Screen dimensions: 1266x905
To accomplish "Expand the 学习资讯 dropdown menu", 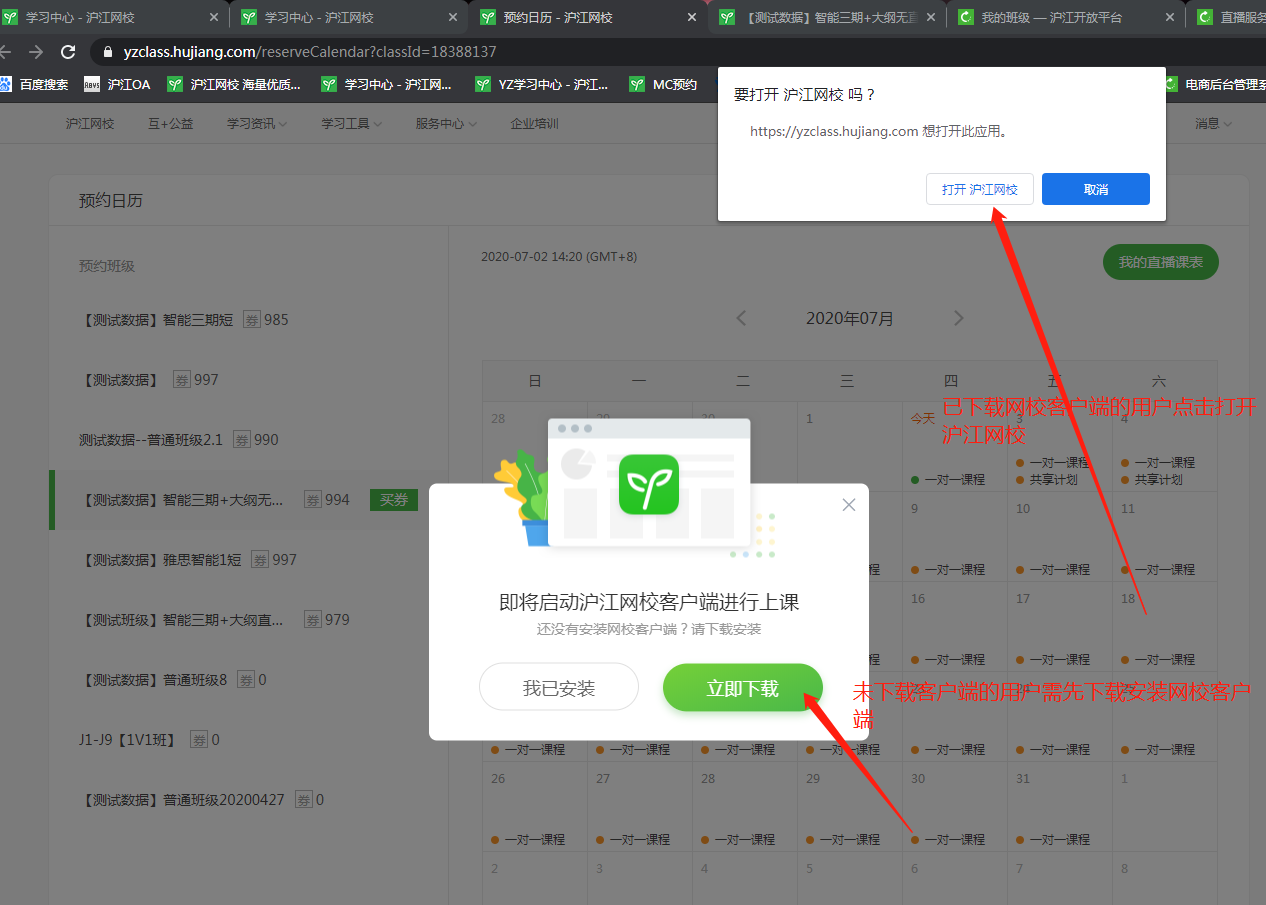I will coord(256,124).
